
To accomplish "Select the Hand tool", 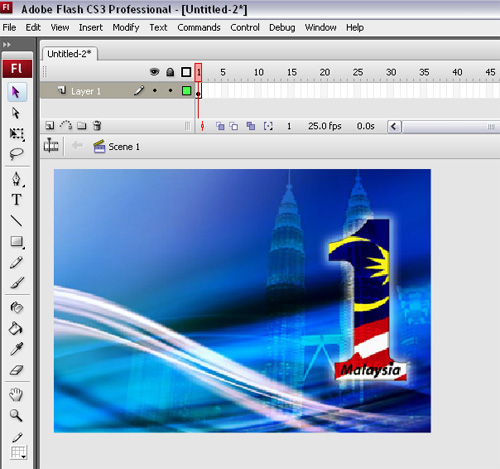I will click(16, 395).
